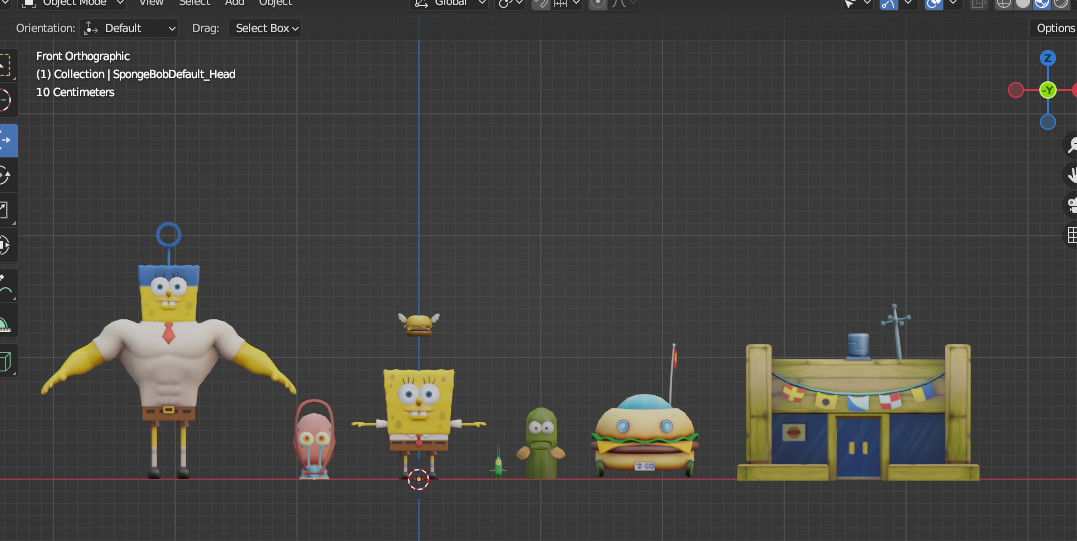Select the blue ring above muscular SpongeBob
The height and width of the screenshot is (541, 1077).
click(168, 235)
